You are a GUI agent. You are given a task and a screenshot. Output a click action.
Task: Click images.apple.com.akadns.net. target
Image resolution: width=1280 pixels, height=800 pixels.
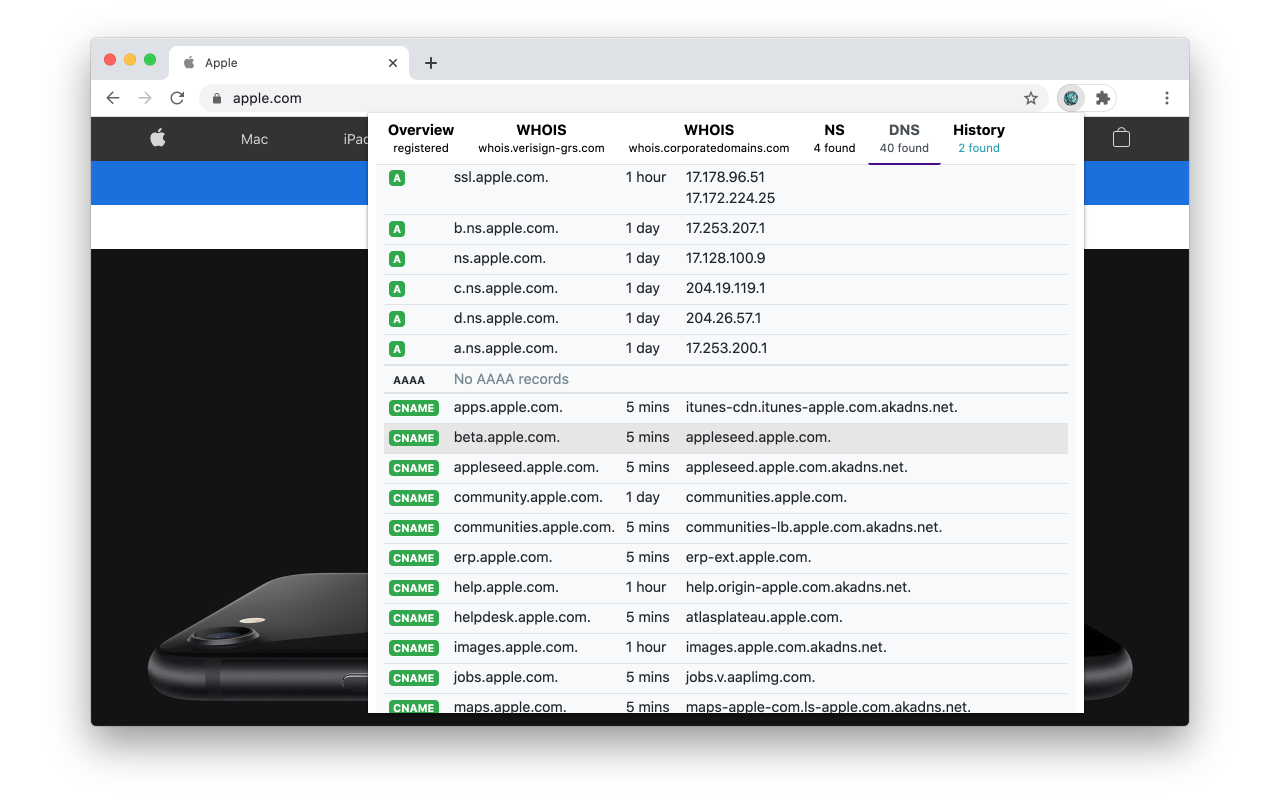786,647
